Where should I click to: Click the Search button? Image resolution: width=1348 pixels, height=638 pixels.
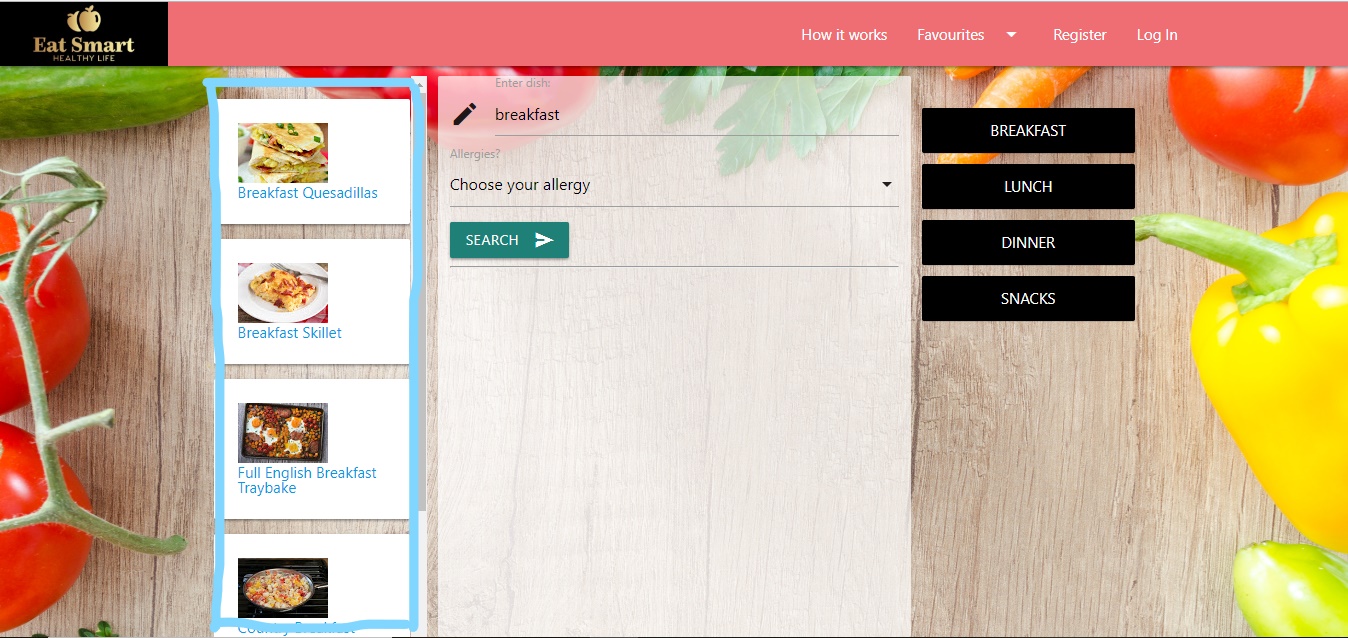pyautogui.click(x=509, y=240)
